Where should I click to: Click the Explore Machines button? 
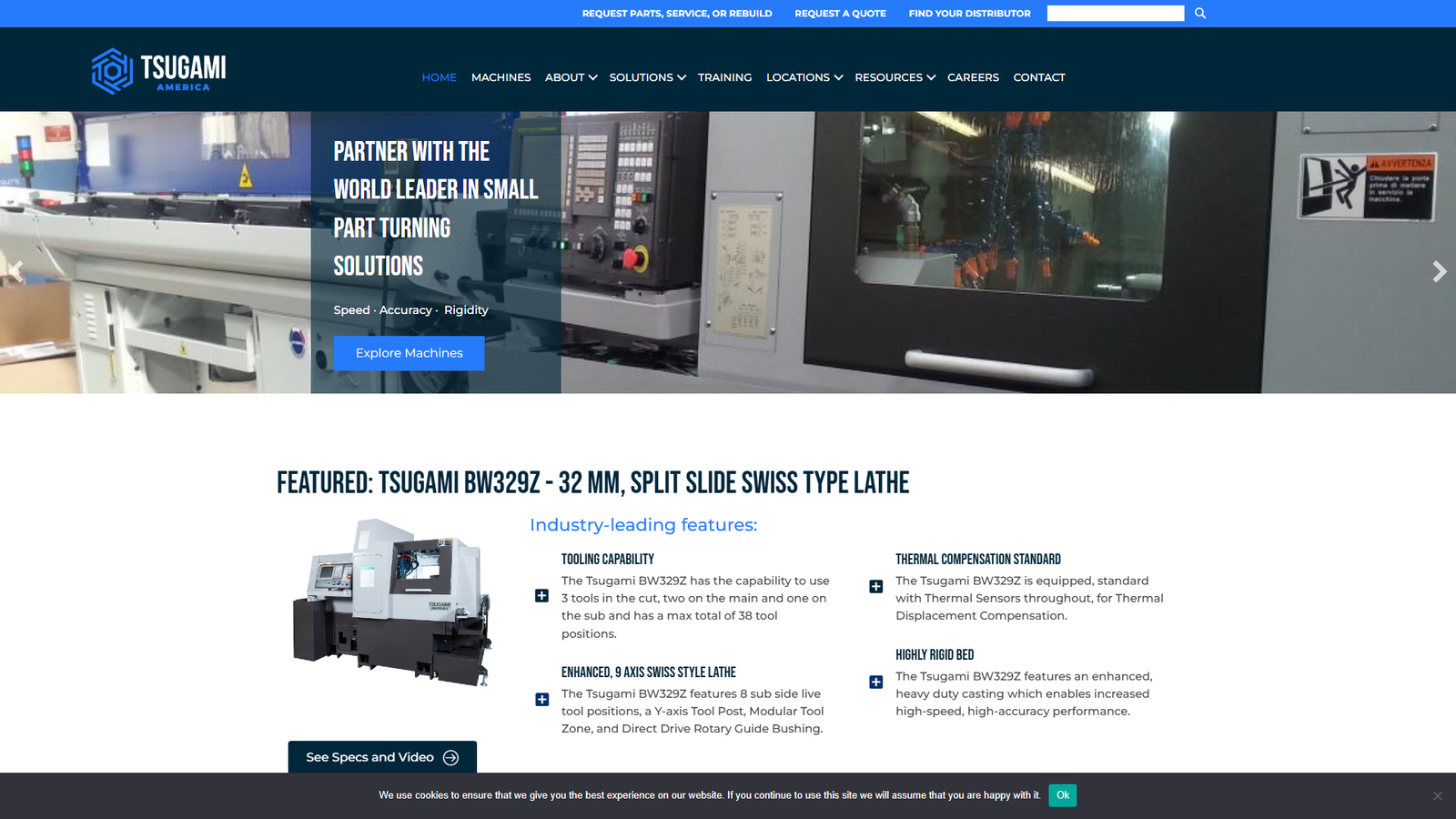click(409, 353)
